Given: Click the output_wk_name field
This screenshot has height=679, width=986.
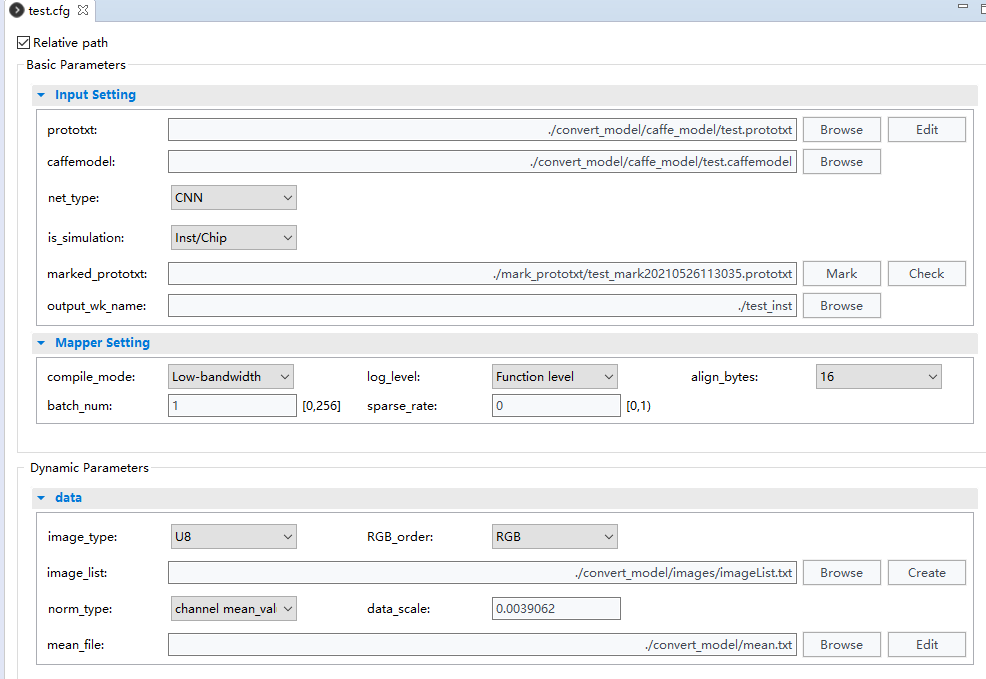Looking at the screenshot, I should point(482,306).
